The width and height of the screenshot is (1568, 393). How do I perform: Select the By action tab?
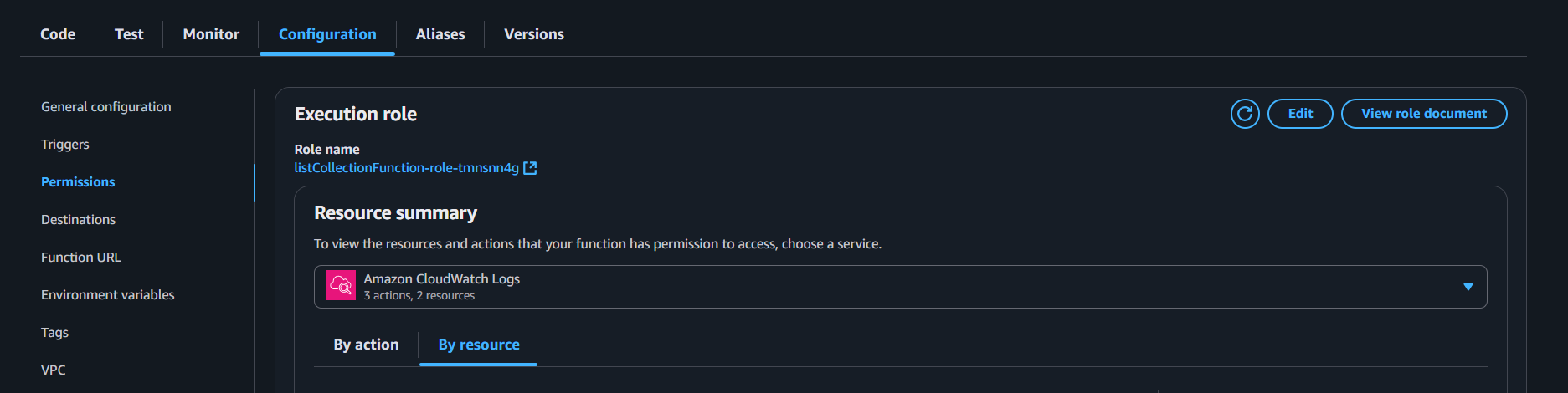[x=366, y=345]
